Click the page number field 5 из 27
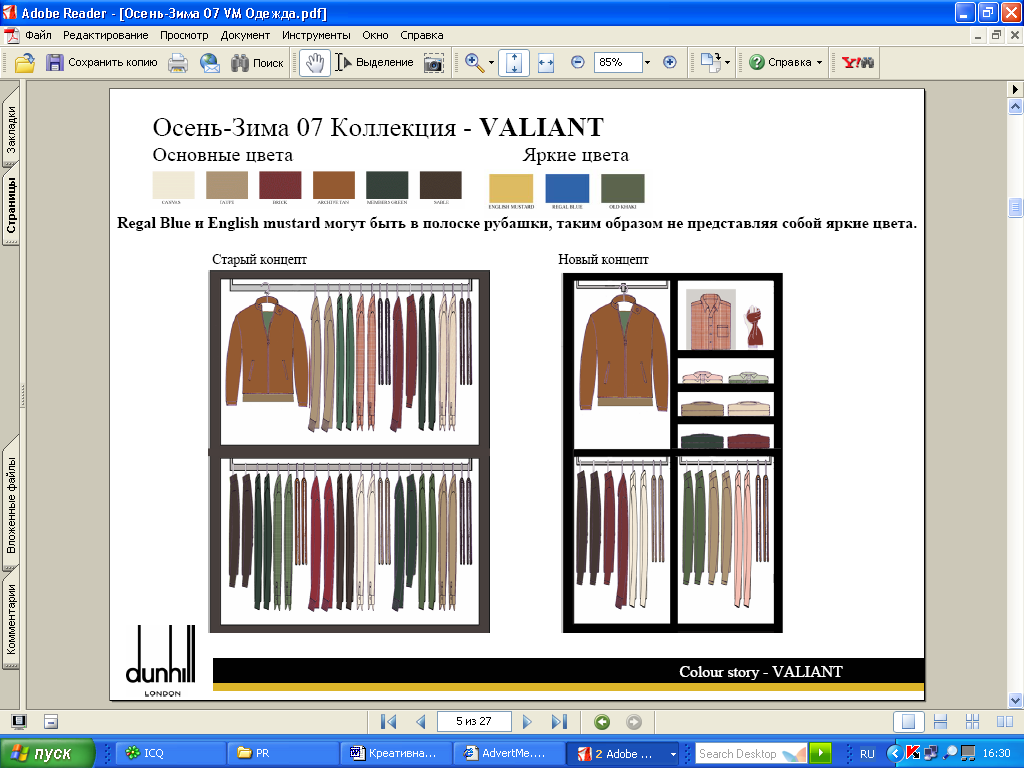 (x=474, y=722)
